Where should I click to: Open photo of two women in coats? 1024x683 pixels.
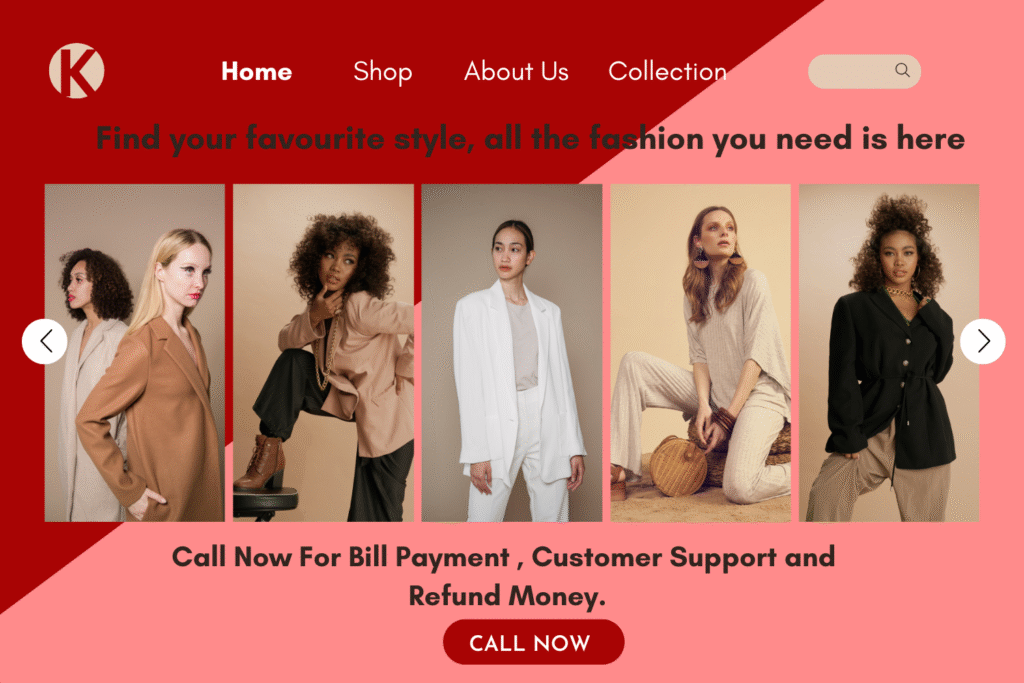(x=135, y=353)
